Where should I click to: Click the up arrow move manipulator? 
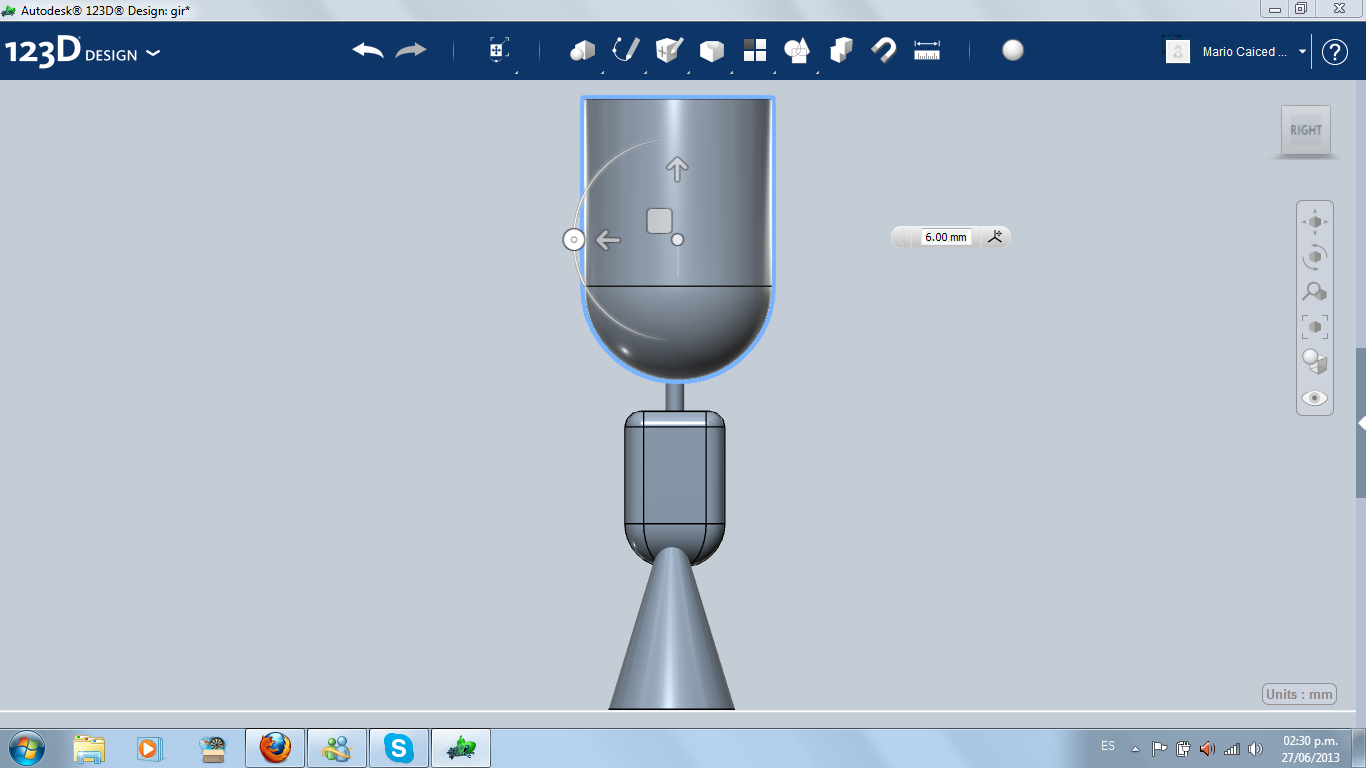678,168
